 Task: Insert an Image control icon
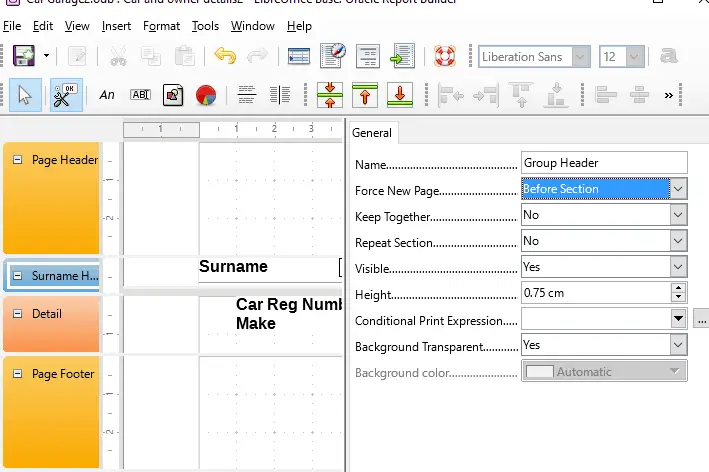pos(173,95)
